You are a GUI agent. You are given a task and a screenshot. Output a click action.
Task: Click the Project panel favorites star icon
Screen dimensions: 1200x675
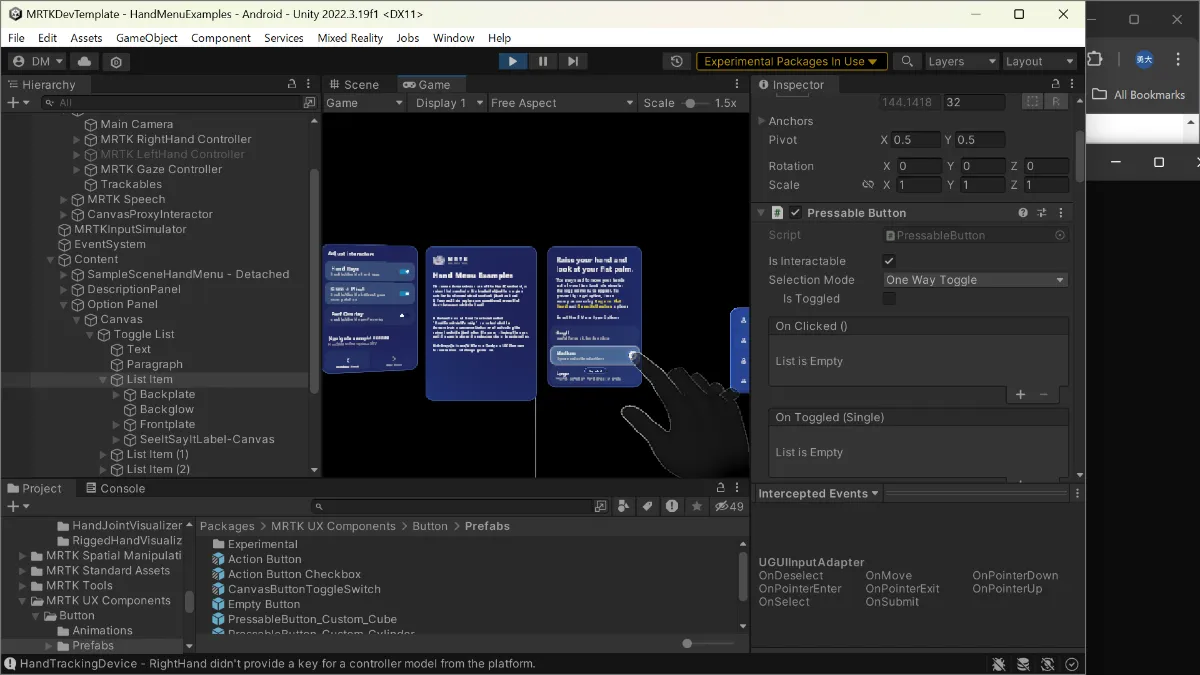tap(695, 507)
